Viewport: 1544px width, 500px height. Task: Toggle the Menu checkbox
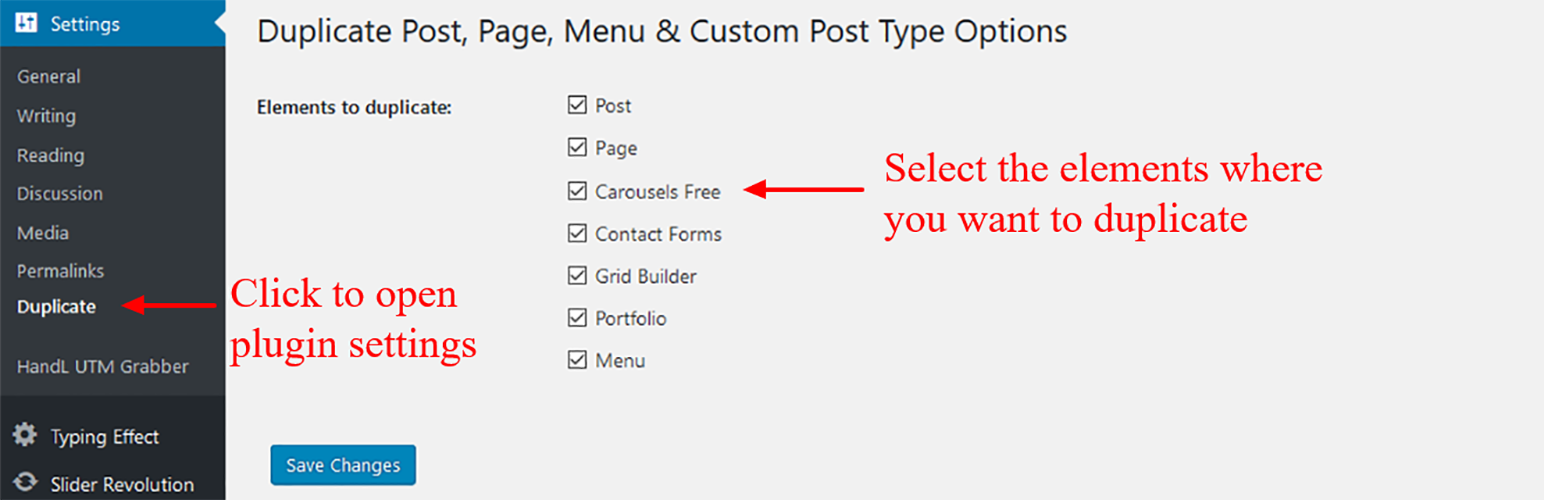pos(576,360)
